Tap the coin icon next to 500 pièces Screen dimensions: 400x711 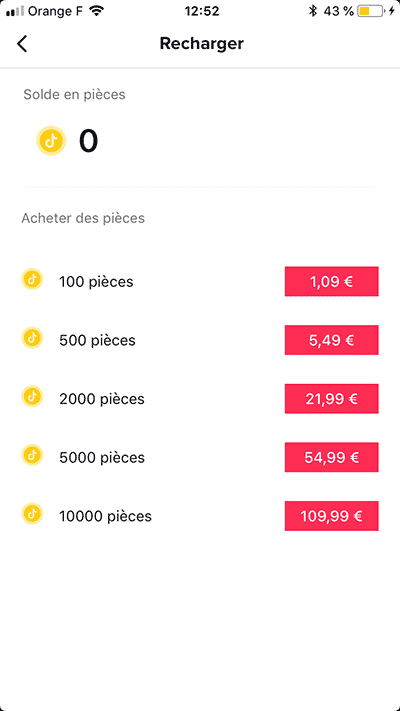tap(32, 338)
